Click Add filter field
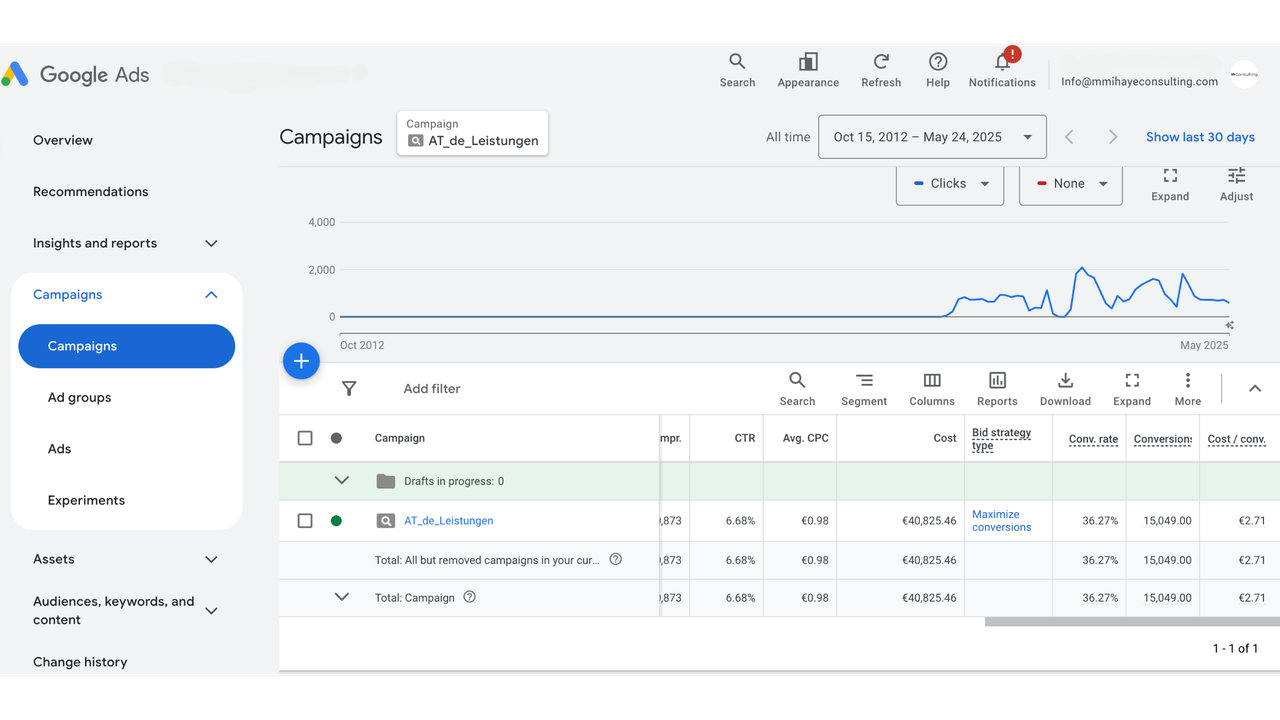This screenshot has height=720, width=1280. 432,389
